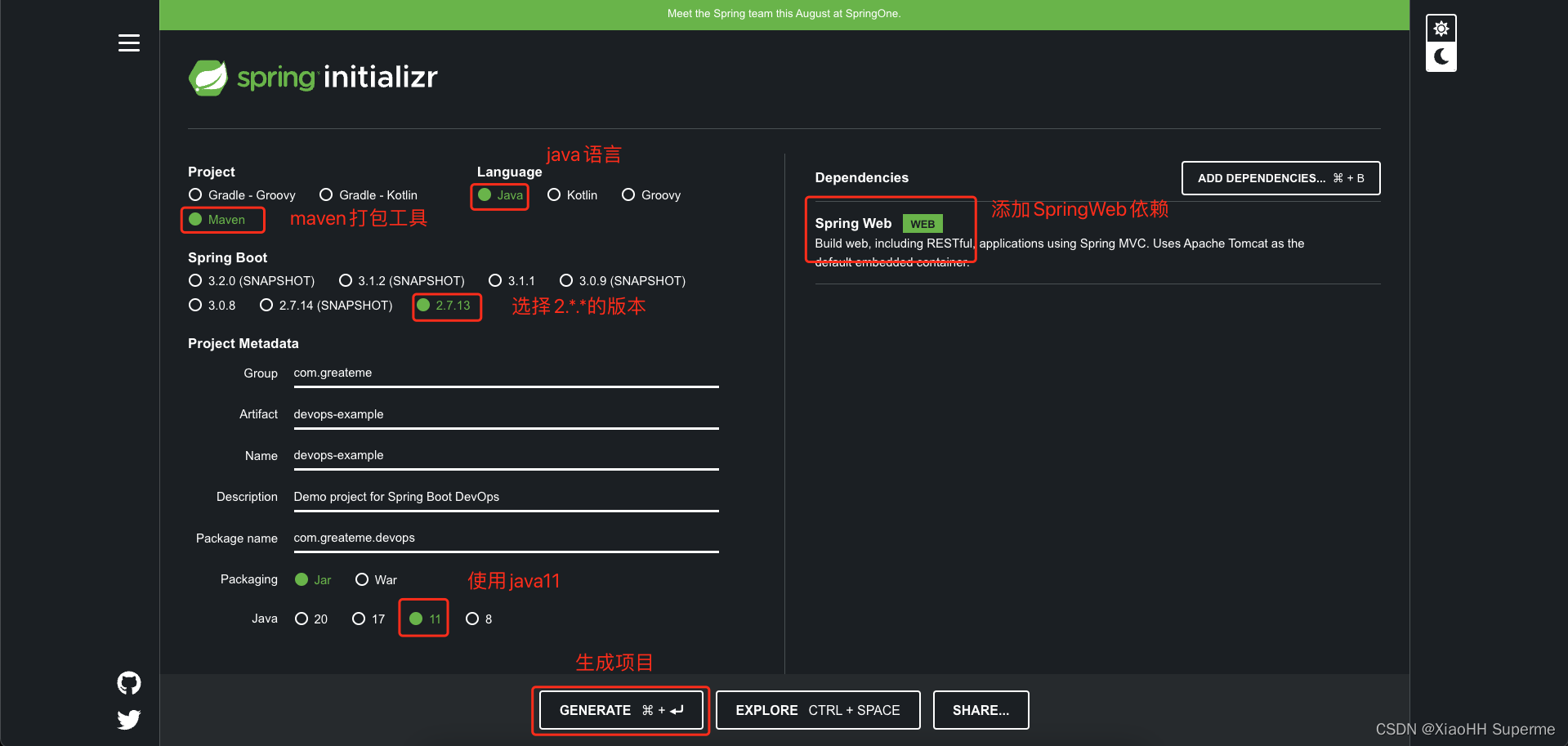Select Java version 17
This screenshot has height=746, width=1568.
[x=369, y=619]
